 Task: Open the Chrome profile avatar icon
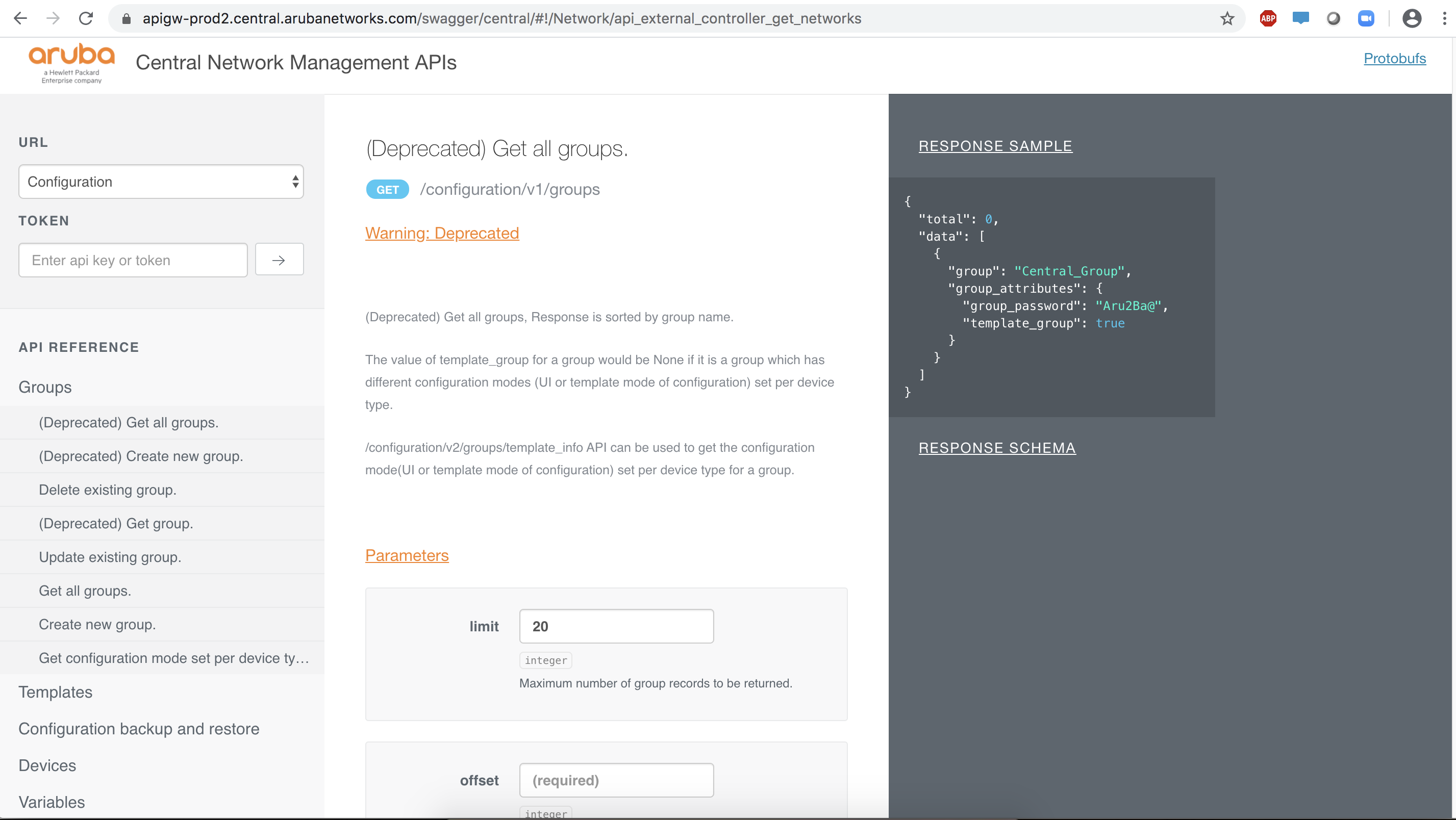pos(1411,19)
